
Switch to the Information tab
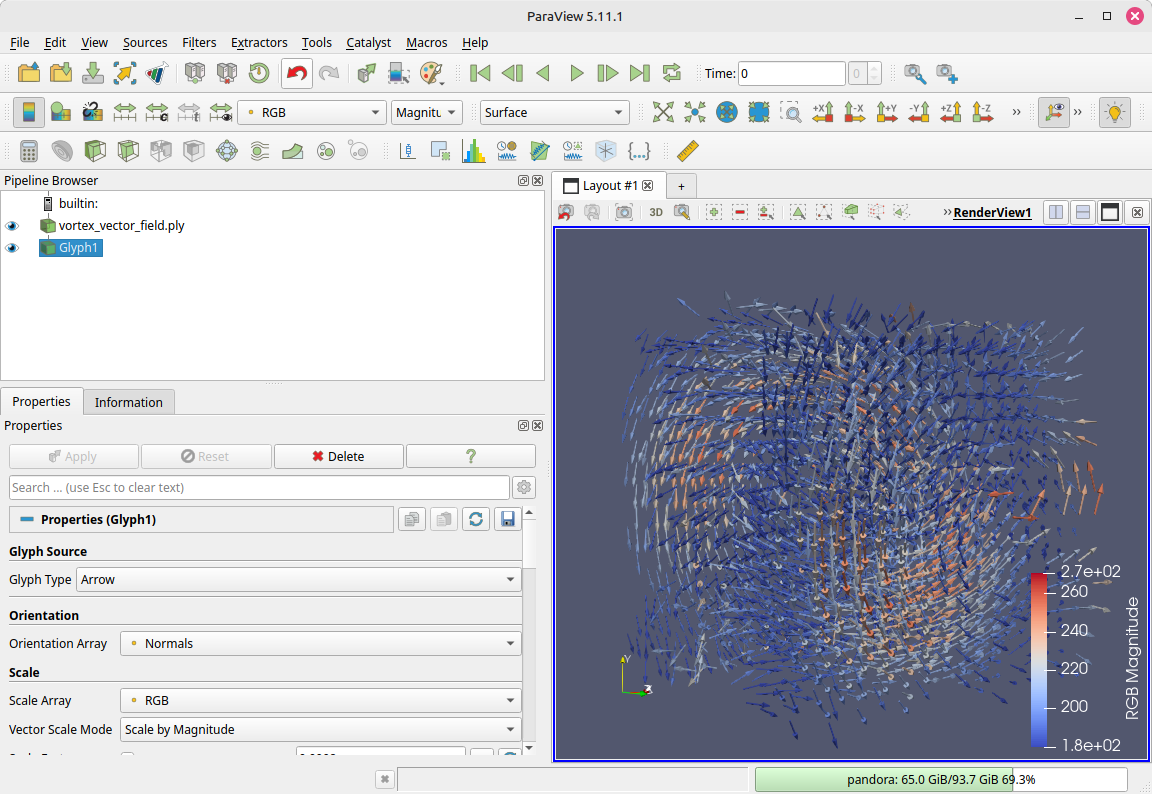coord(128,402)
